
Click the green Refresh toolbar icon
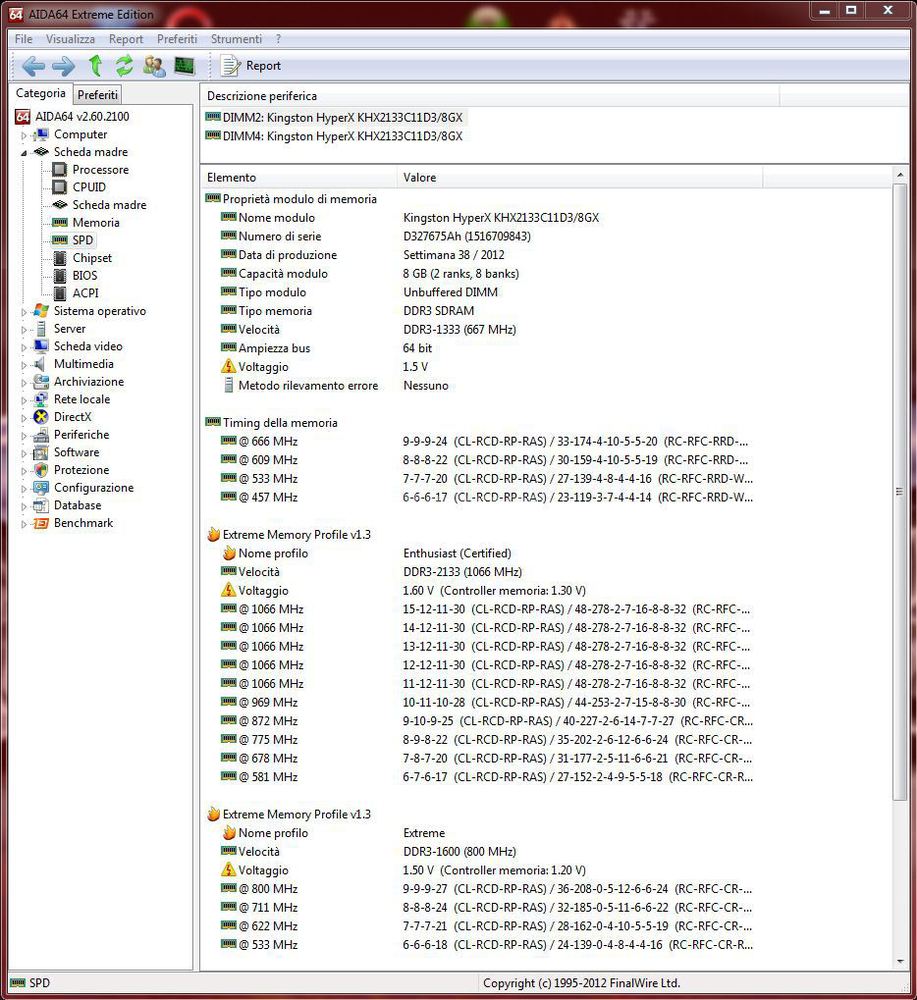coord(124,66)
